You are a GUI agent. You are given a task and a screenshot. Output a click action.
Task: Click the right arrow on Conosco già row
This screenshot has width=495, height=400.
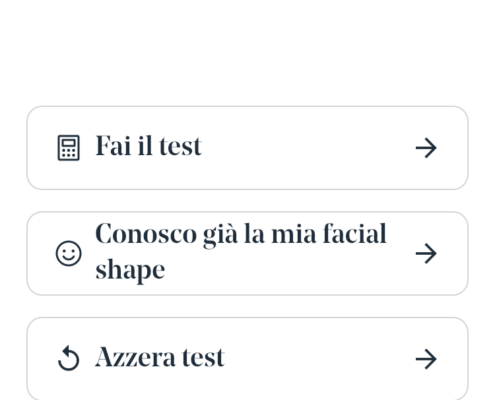click(426, 253)
